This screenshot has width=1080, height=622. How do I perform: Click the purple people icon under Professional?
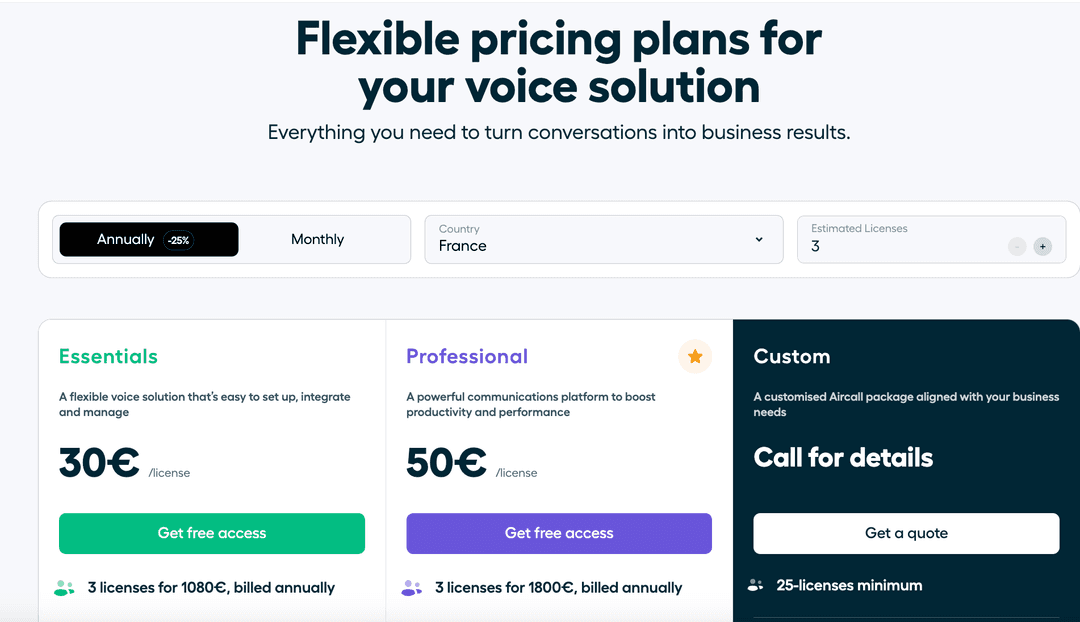tap(411, 588)
